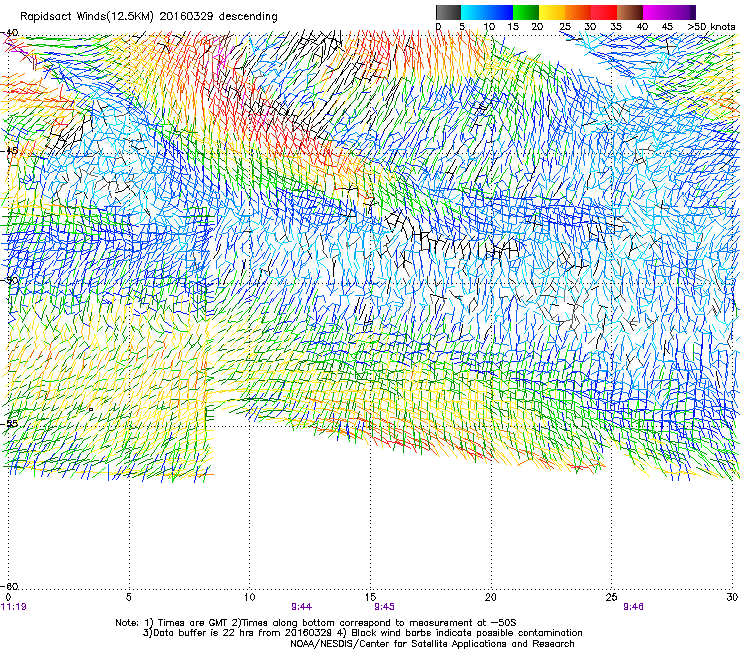Click the gray 0-5 knots color segment

(x=448, y=12)
